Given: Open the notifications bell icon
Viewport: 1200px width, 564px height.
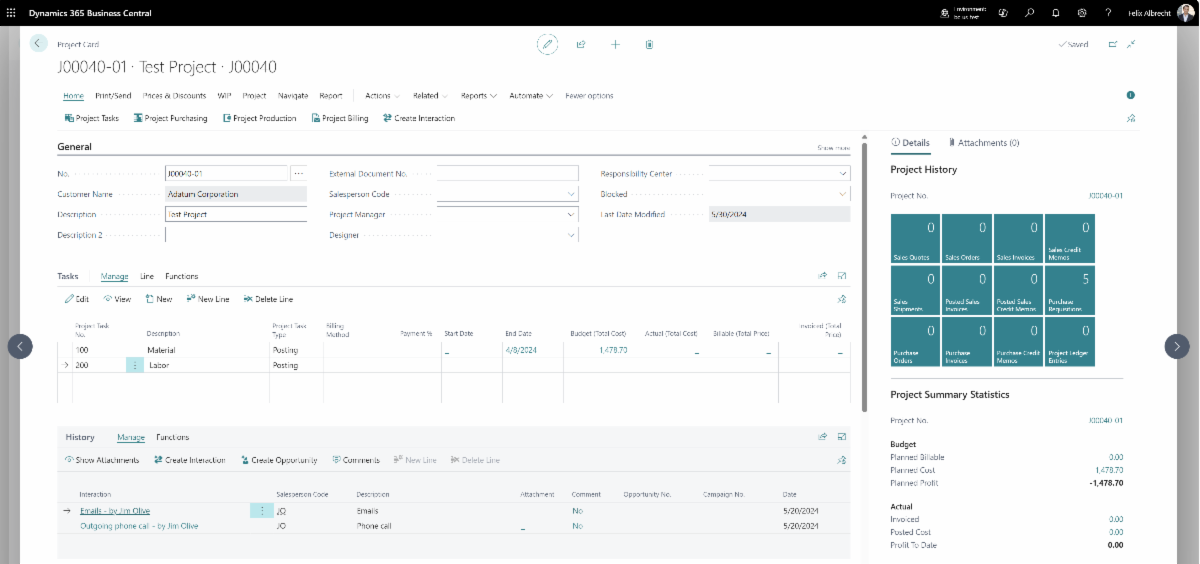Looking at the screenshot, I should [1056, 13].
